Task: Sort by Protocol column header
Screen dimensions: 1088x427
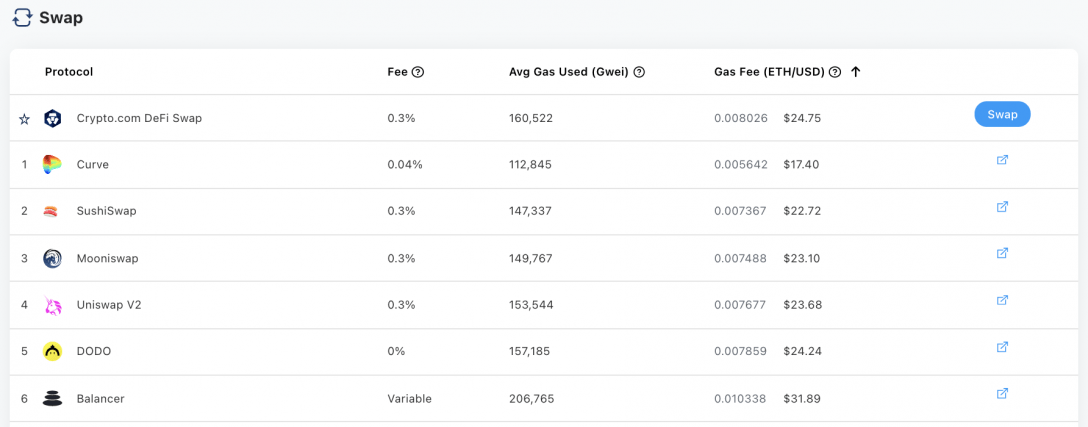Action: click(x=69, y=72)
